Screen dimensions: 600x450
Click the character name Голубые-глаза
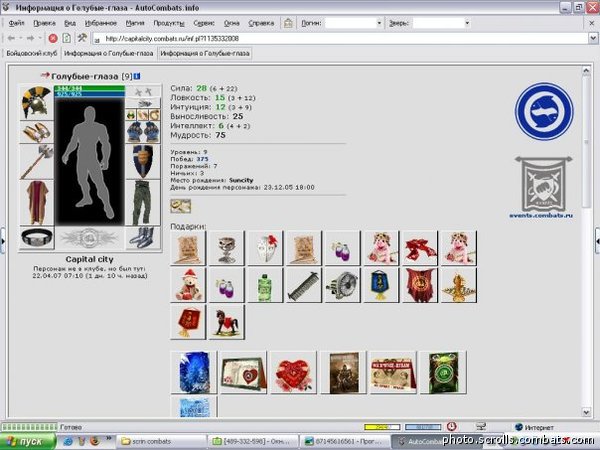coord(85,77)
